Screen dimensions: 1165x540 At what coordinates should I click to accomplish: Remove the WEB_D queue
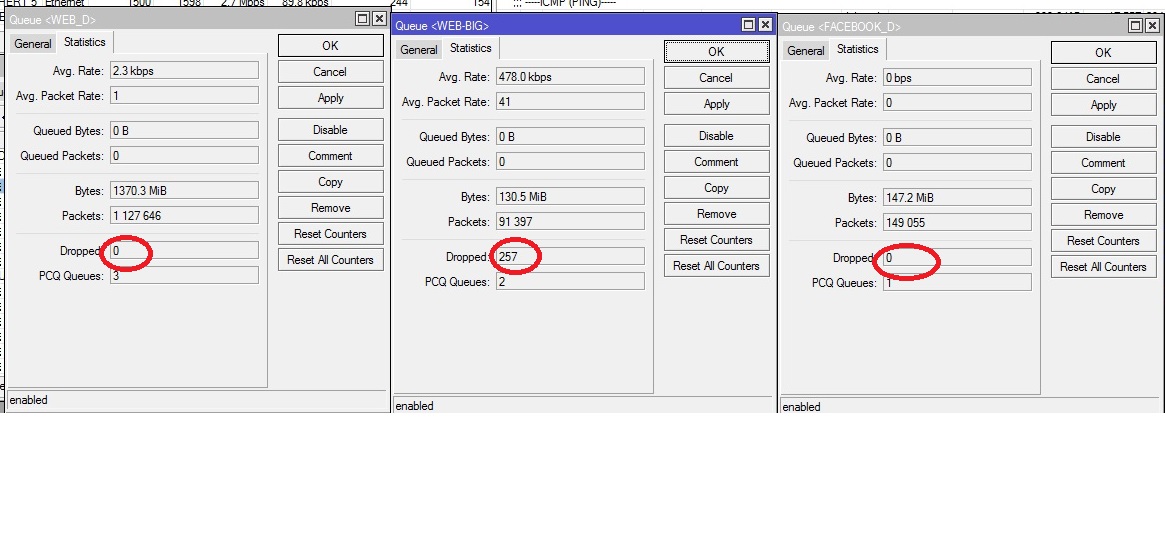pos(331,208)
